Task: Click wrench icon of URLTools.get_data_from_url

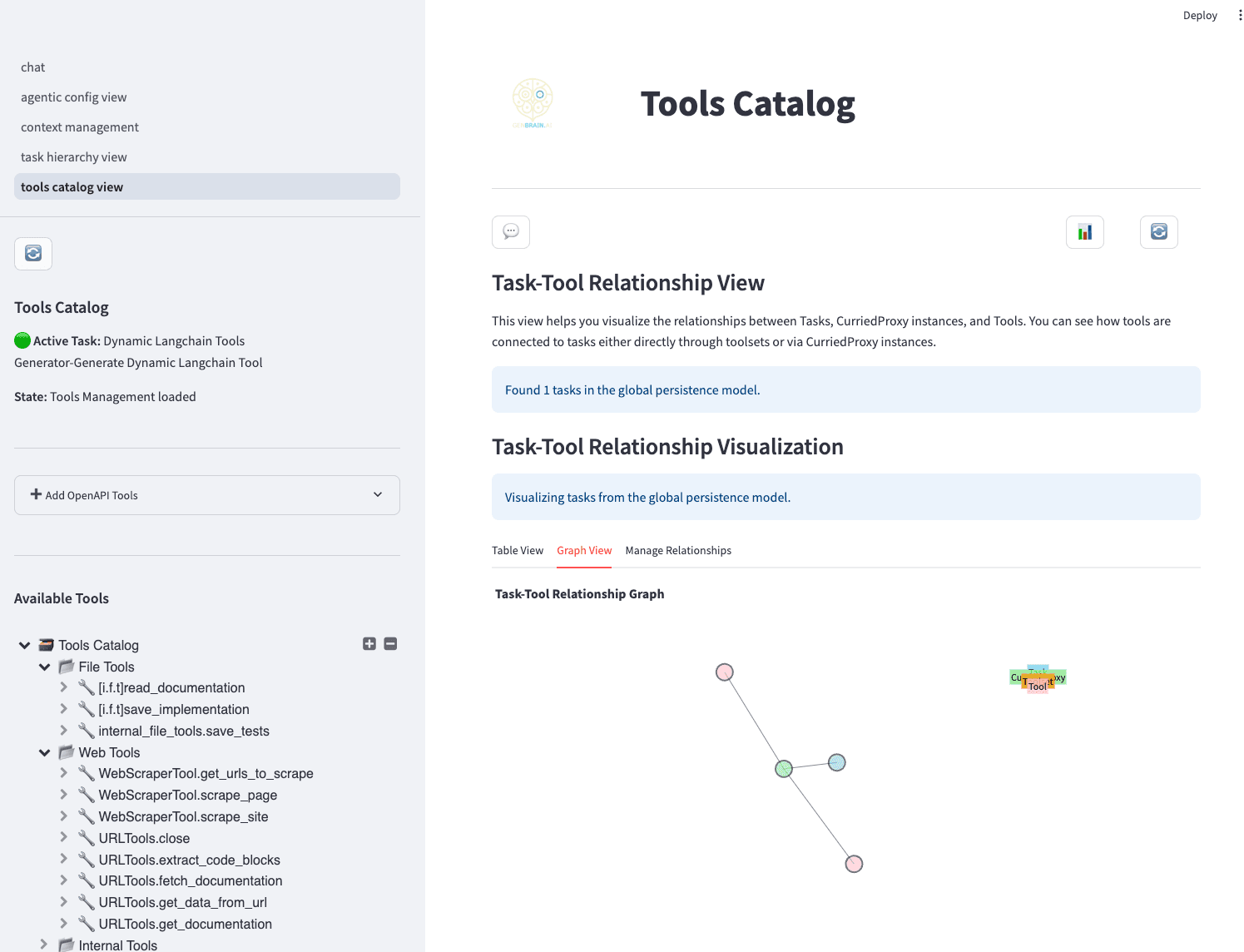Action: coord(87,902)
